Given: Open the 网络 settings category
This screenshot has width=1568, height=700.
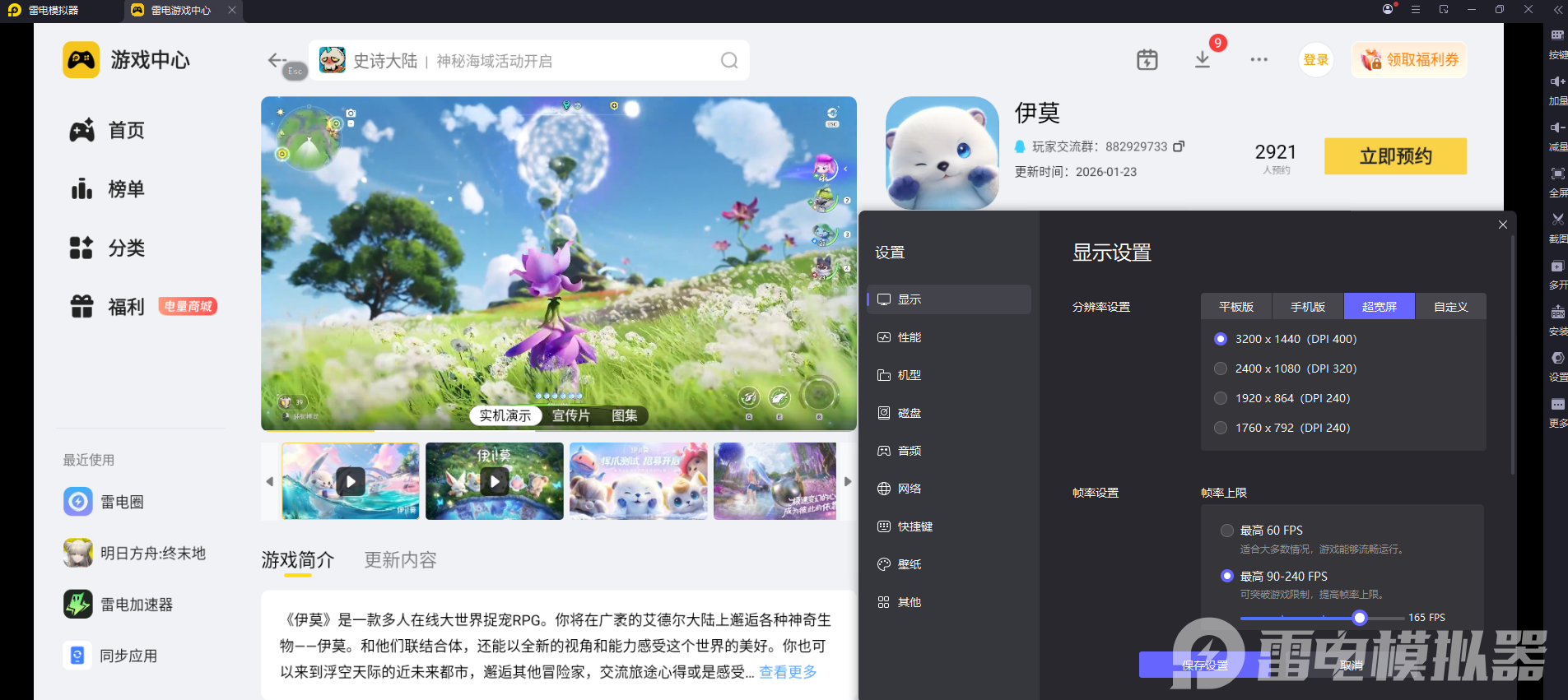Looking at the screenshot, I should (949, 489).
